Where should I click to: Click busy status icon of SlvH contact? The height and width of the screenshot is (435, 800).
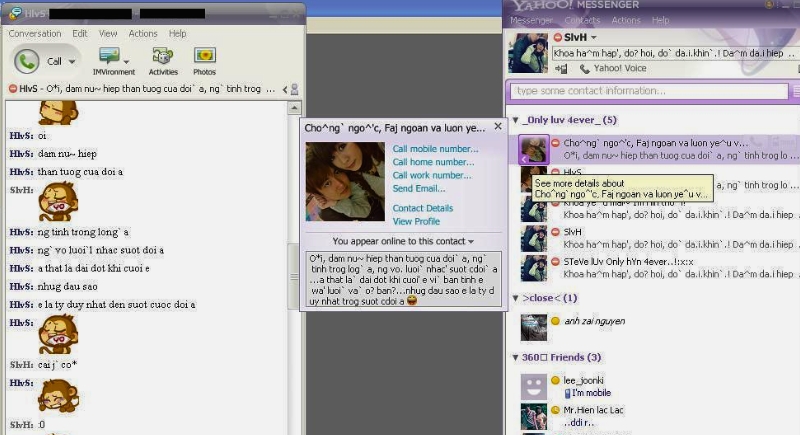[x=556, y=232]
